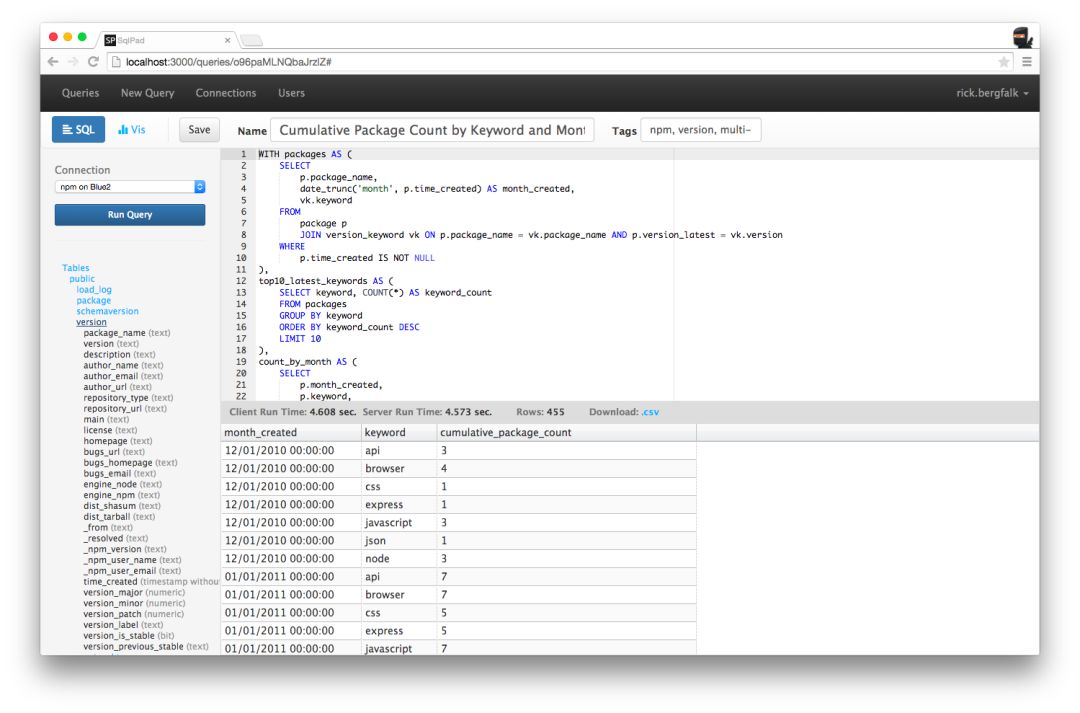This screenshot has height=713, width=1080.
Task: Open New Query from navbar
Action: tap(147, 93)
